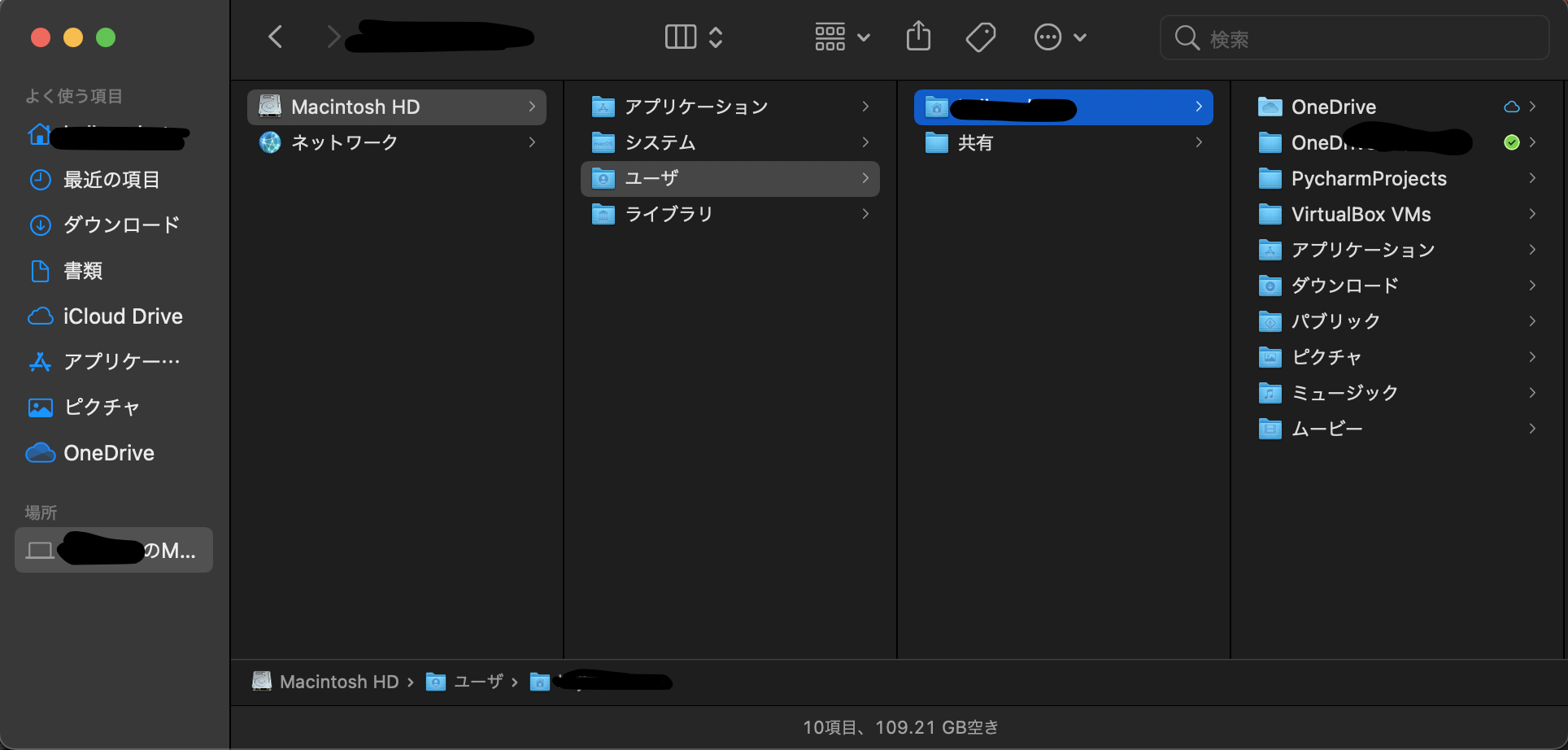Expand the 共有 row chevron
The image size is (1568, 750).
point(1199,142)
